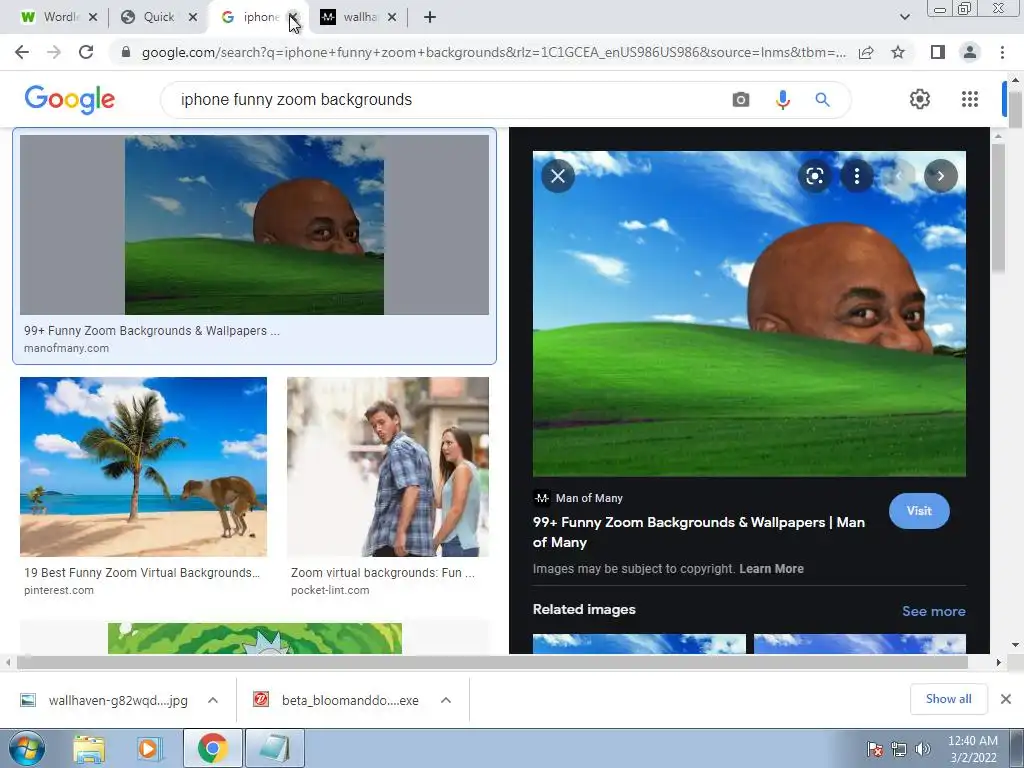
Task: Click the Google search text field
Action: tap(451, 100)
